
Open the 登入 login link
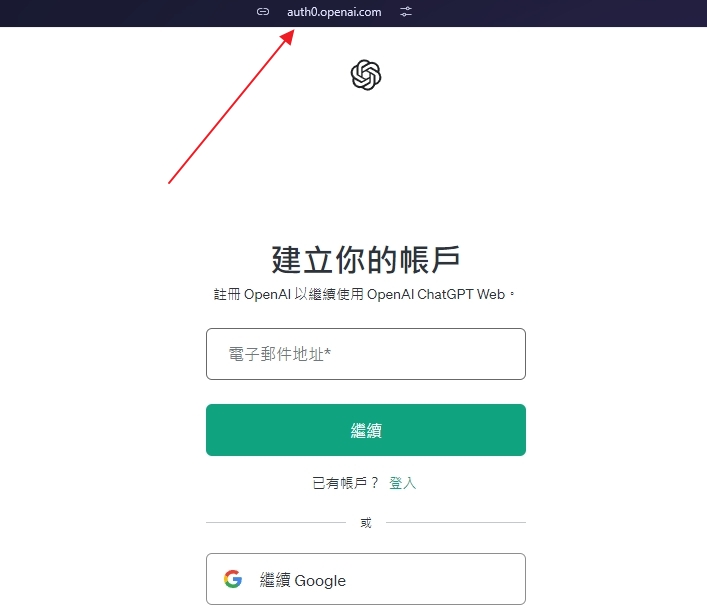[x=402, y=483]
